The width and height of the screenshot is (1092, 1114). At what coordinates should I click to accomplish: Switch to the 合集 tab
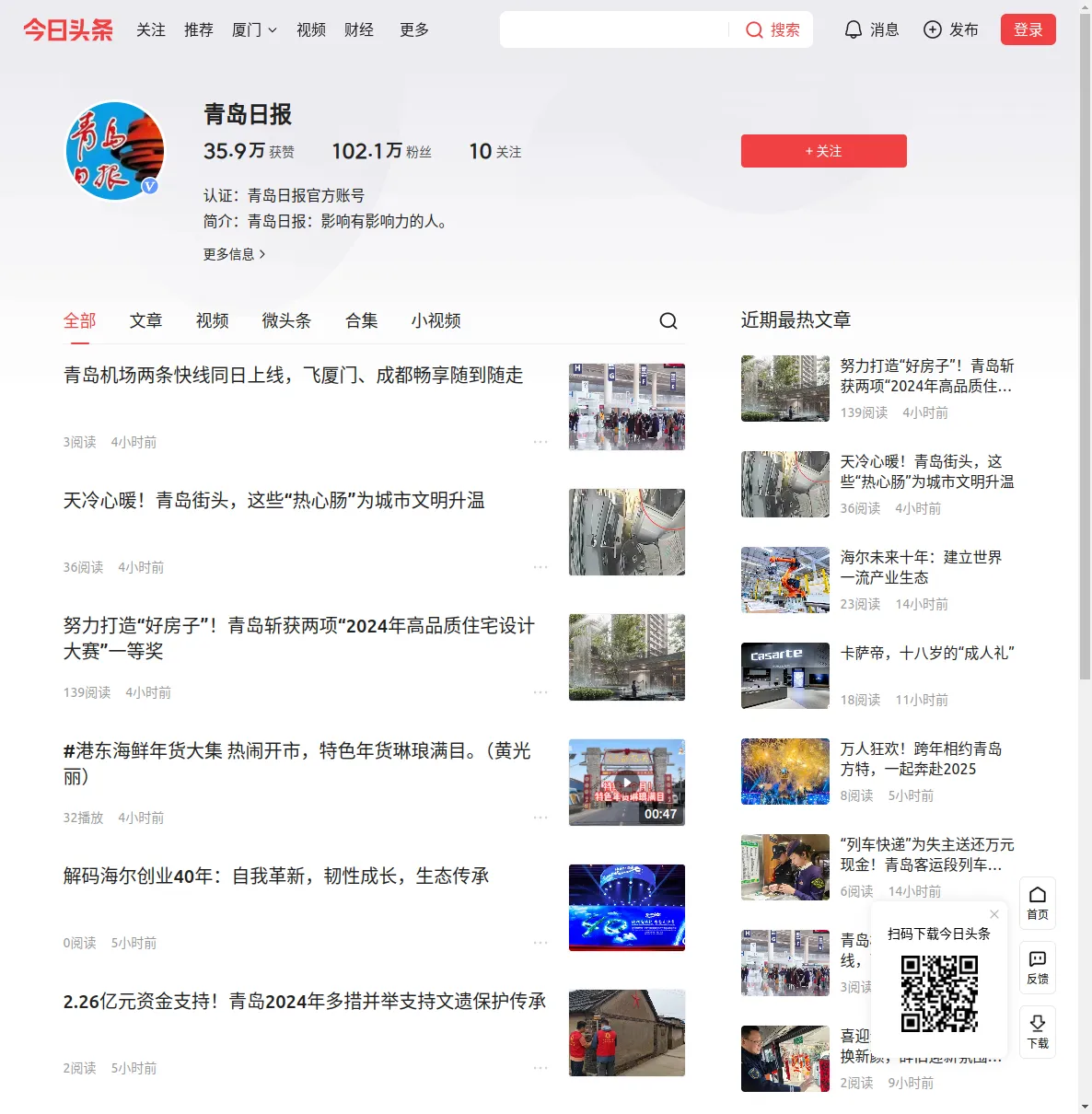click(362, 320)
